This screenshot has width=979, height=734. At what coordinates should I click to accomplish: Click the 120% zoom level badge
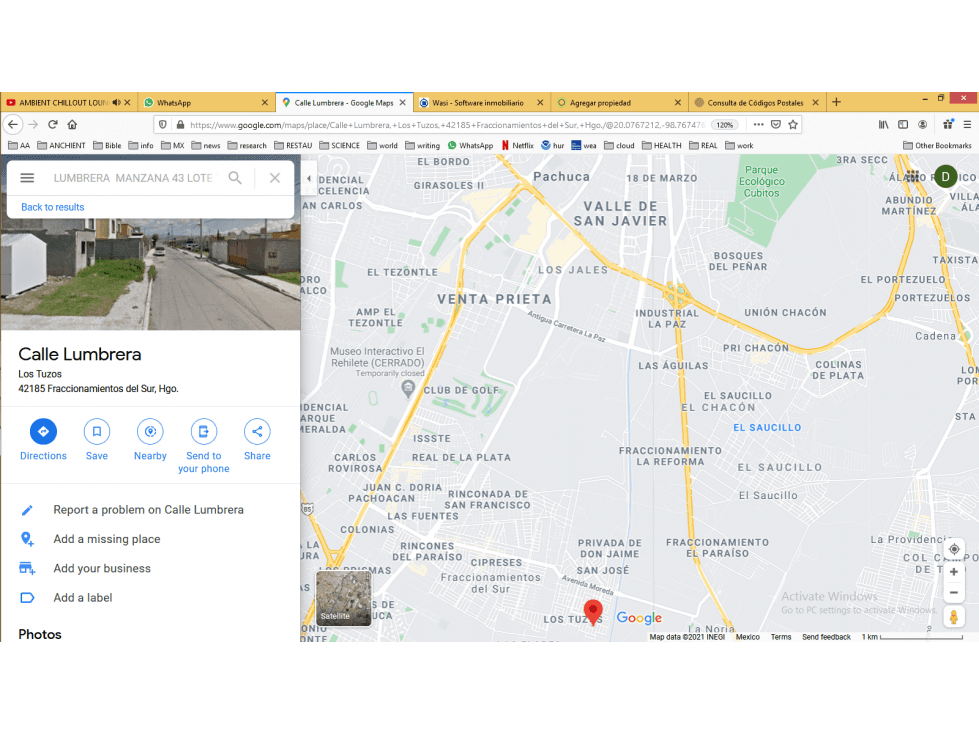click(724, 125)
